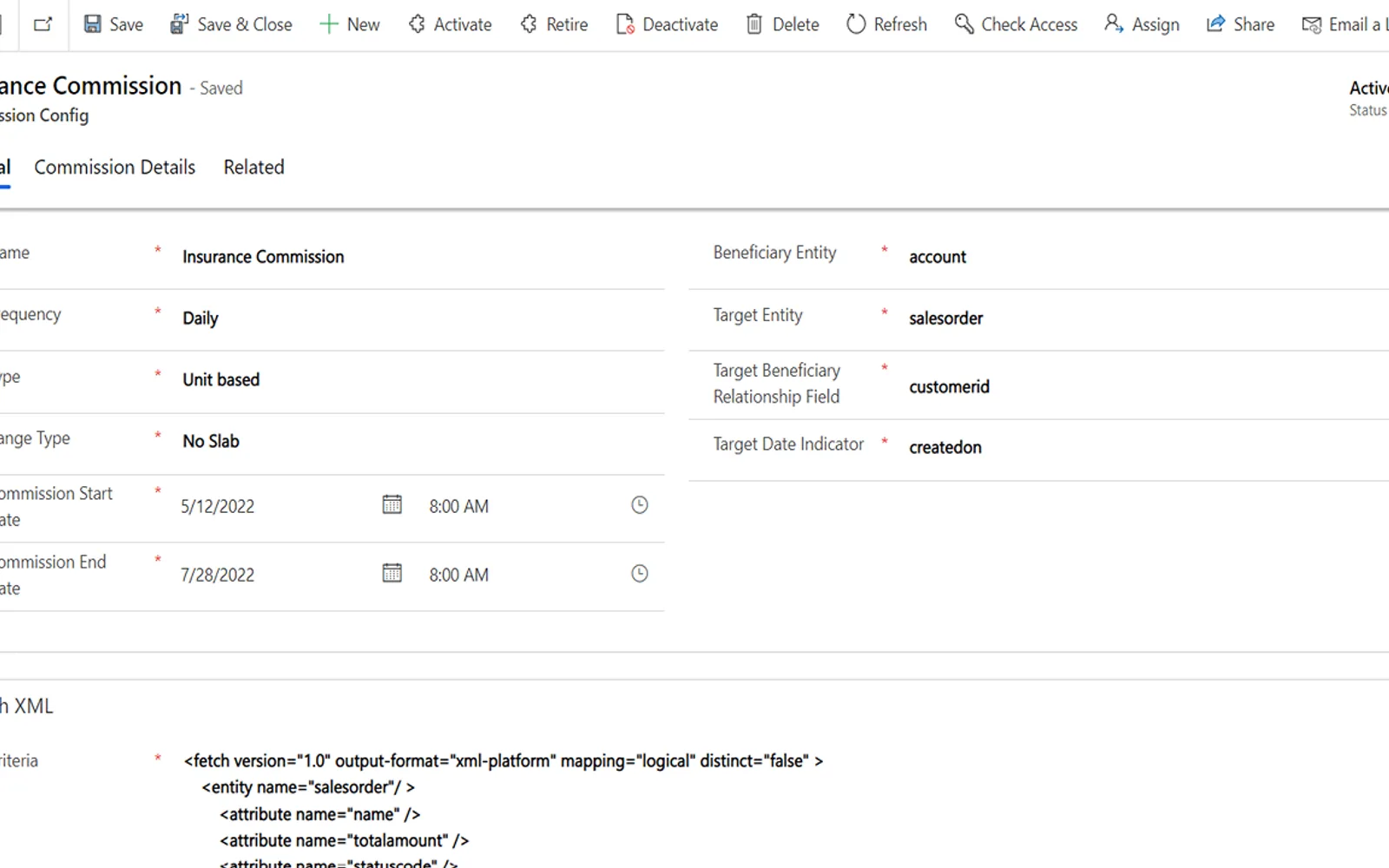Edit the customerid relationship field
Viewport: 1389px width, 868px height.
click(1146, 386)
